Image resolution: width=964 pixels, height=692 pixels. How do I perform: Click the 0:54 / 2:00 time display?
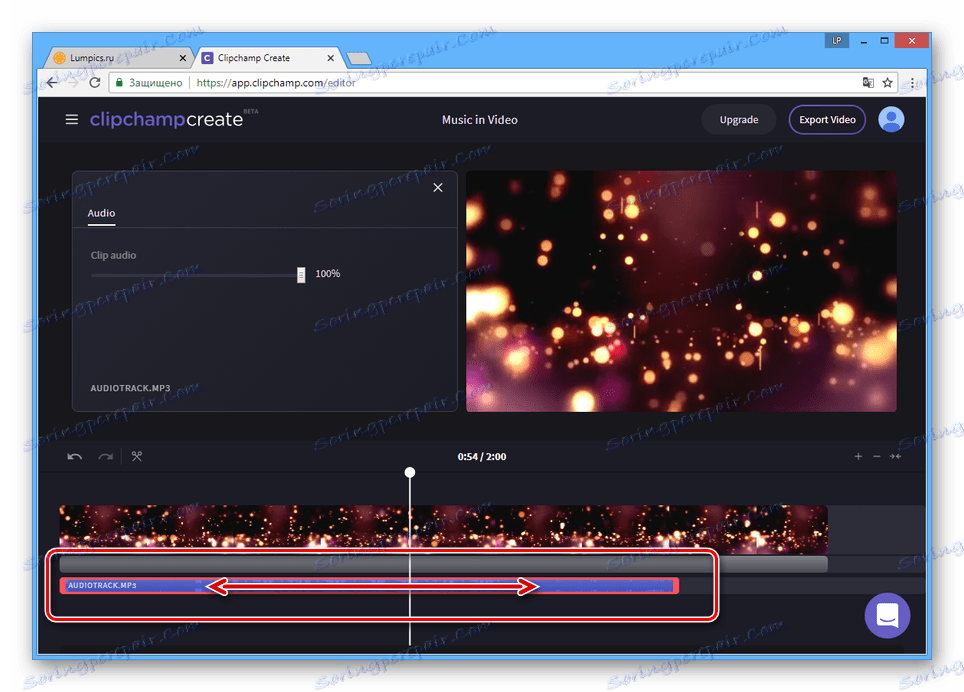pos(482,457)
